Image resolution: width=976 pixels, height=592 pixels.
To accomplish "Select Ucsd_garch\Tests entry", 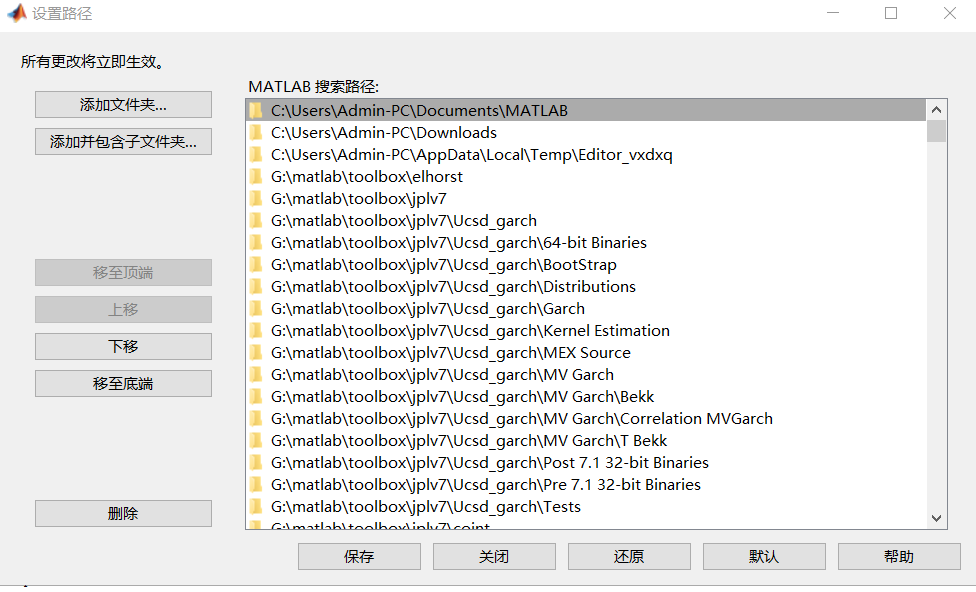I will 586,507.
